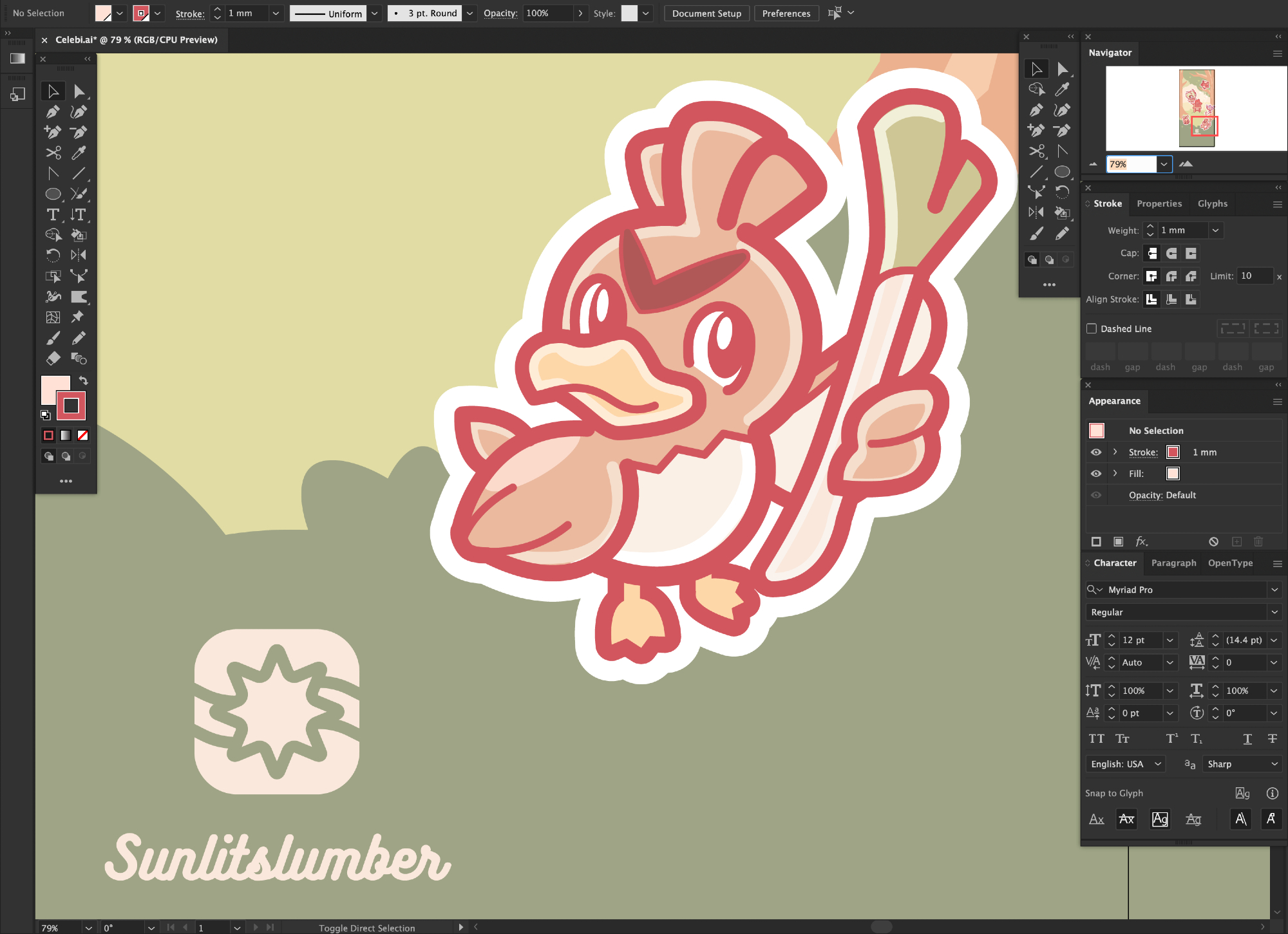Toggle visibility of the Fill attribute

1096,473
